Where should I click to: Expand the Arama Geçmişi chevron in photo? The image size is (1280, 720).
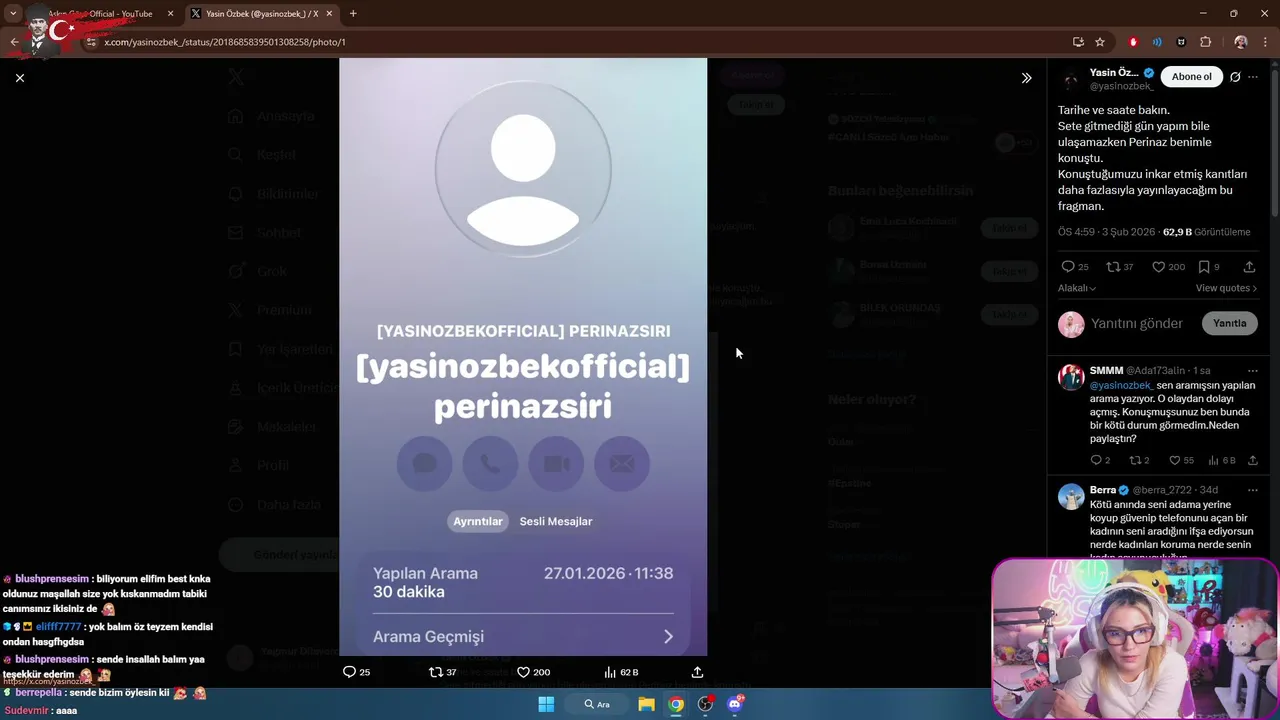coord(668,636)
